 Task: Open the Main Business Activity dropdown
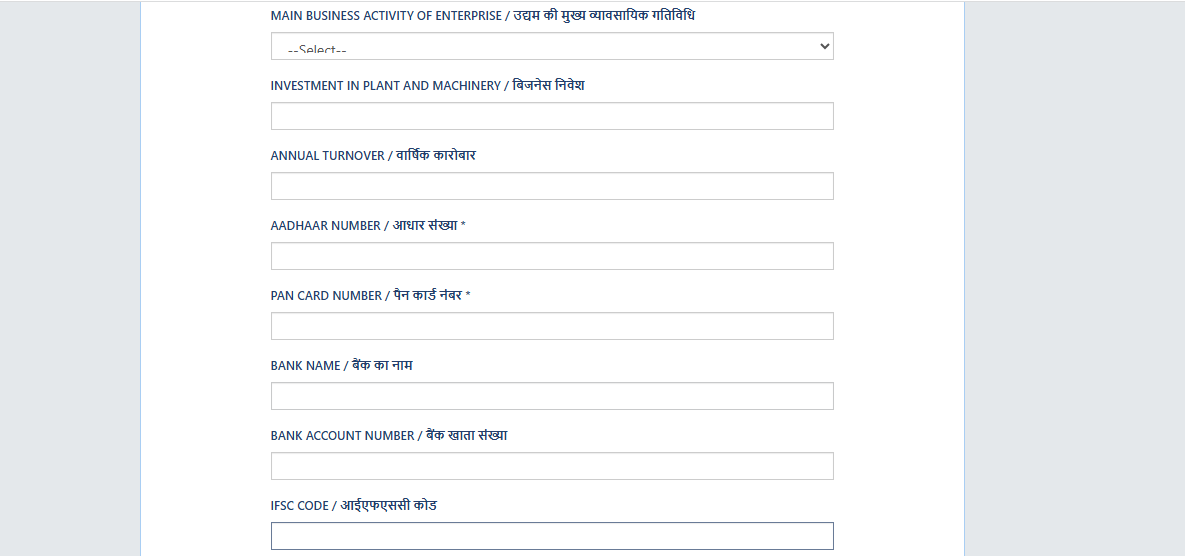click(551, 46)
